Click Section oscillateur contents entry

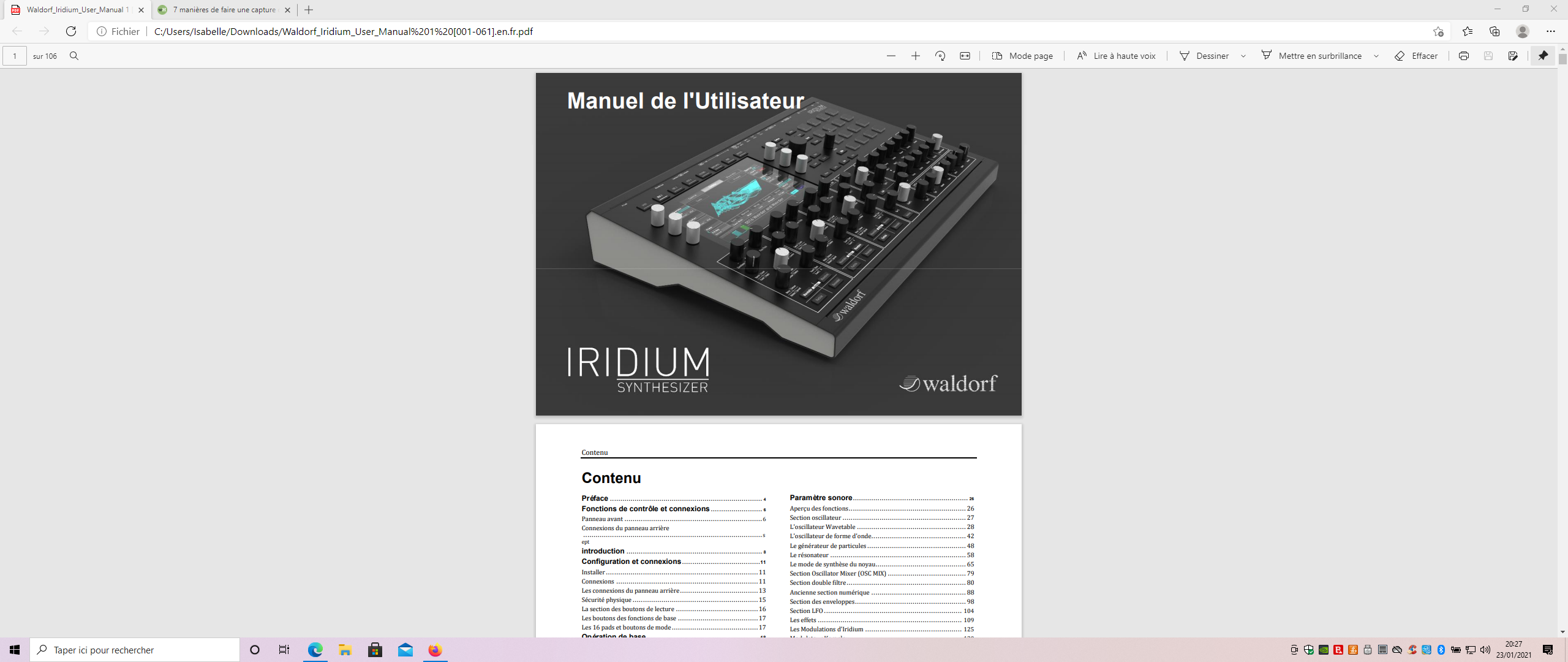click(x=882, y=518)
